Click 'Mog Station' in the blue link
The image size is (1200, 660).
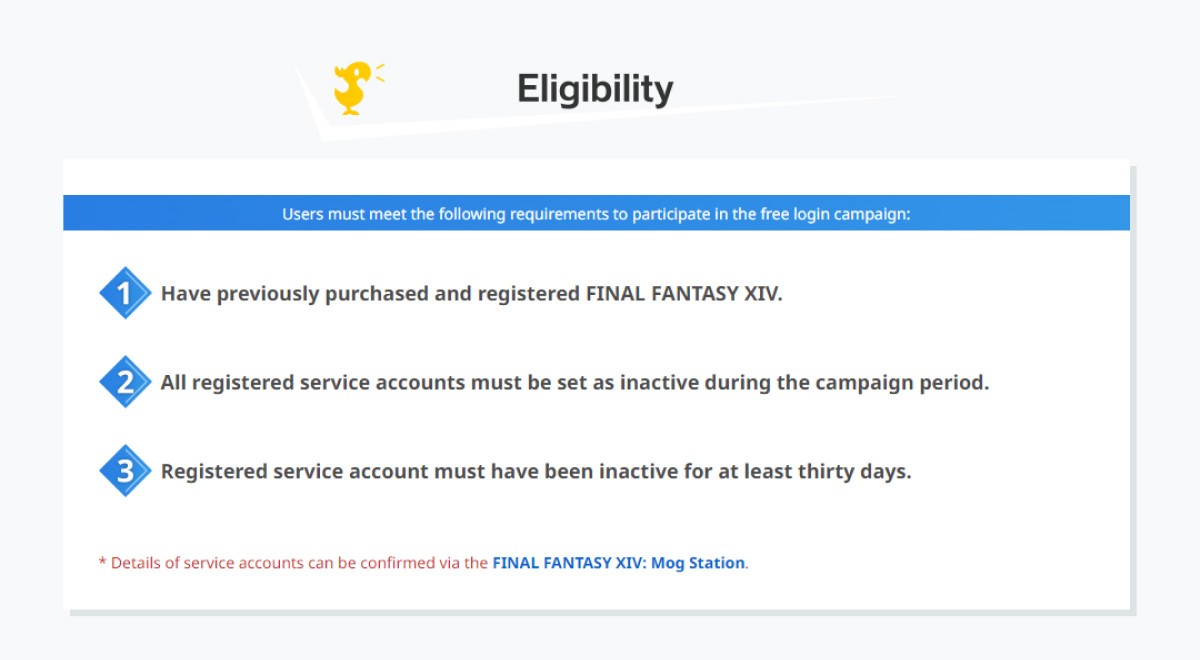point(698,563)
